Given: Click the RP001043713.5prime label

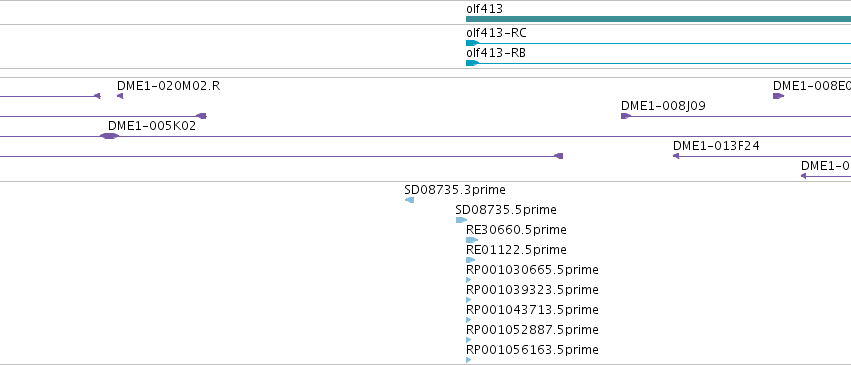Looking at the screenshot, I should 532,310.
